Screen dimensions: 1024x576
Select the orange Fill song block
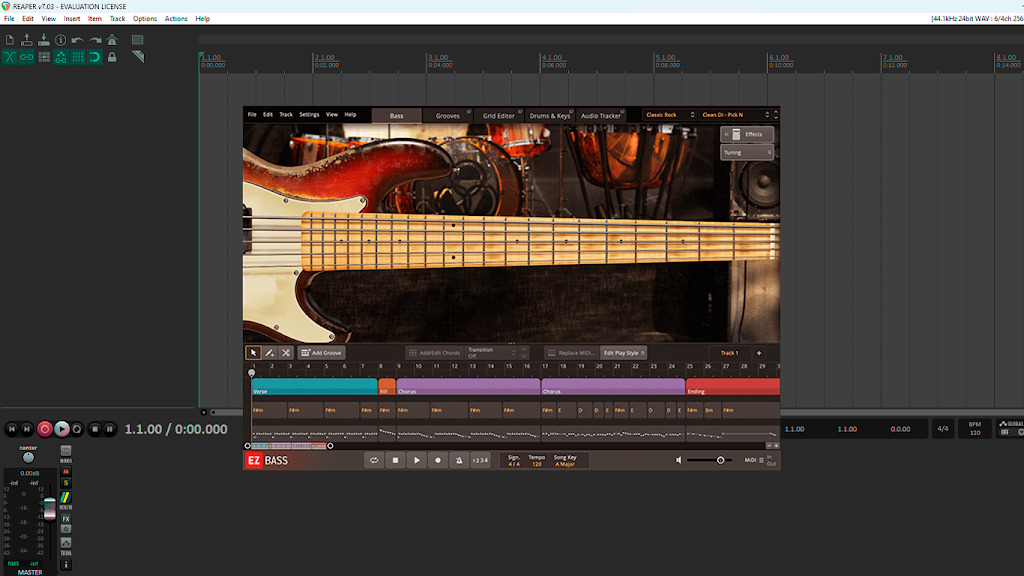click(387, 387)
